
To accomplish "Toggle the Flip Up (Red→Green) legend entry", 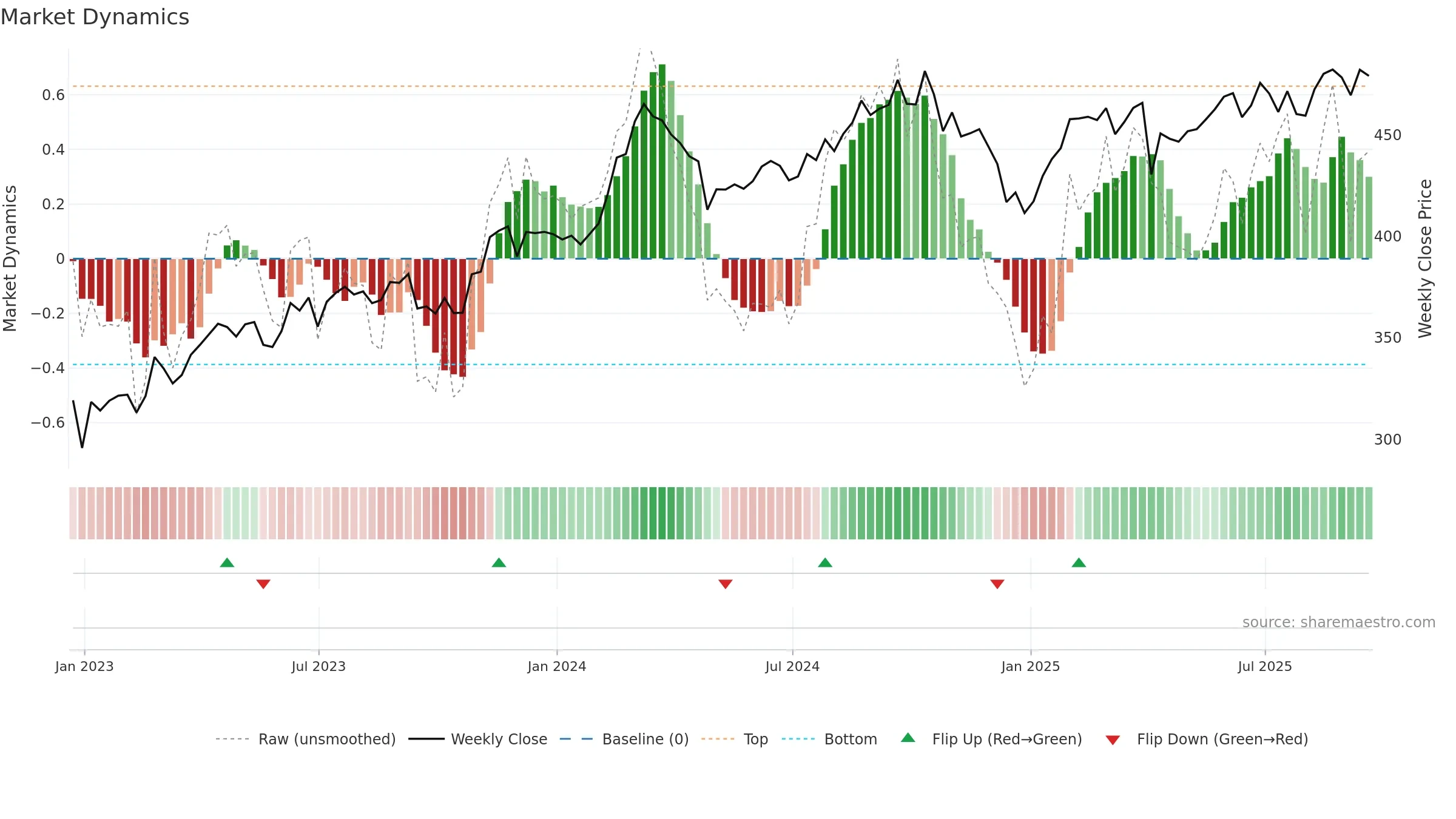I will coord(991,739).
